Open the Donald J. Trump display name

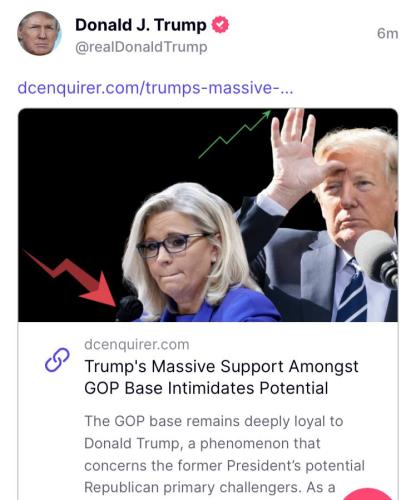click(141, 25)
